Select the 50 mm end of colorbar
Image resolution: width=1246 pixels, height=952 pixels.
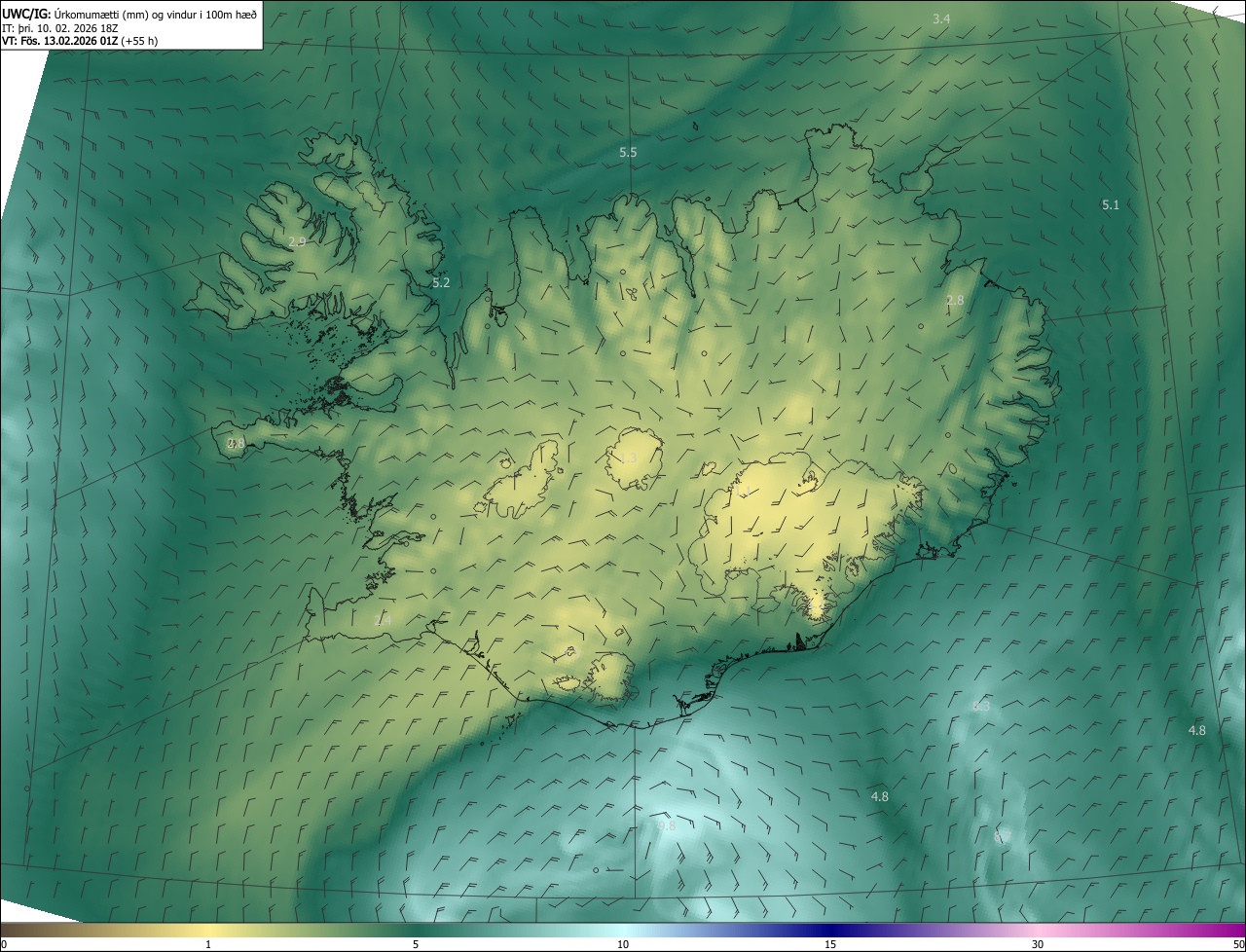pos(1237,944)
